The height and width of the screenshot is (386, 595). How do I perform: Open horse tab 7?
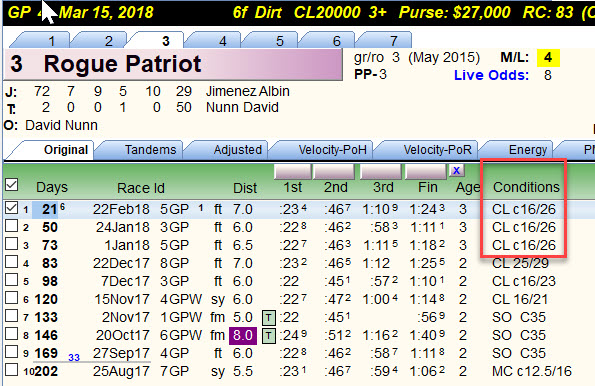click(383, 40)
